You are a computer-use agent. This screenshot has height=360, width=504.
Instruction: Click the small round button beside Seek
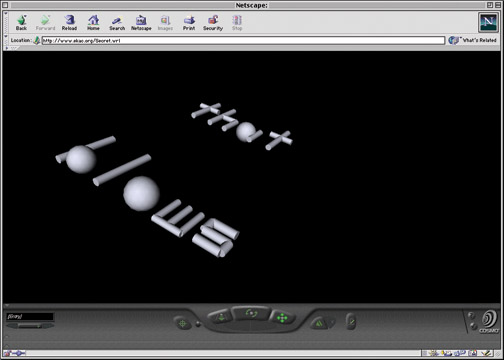[x=198, y=324]
